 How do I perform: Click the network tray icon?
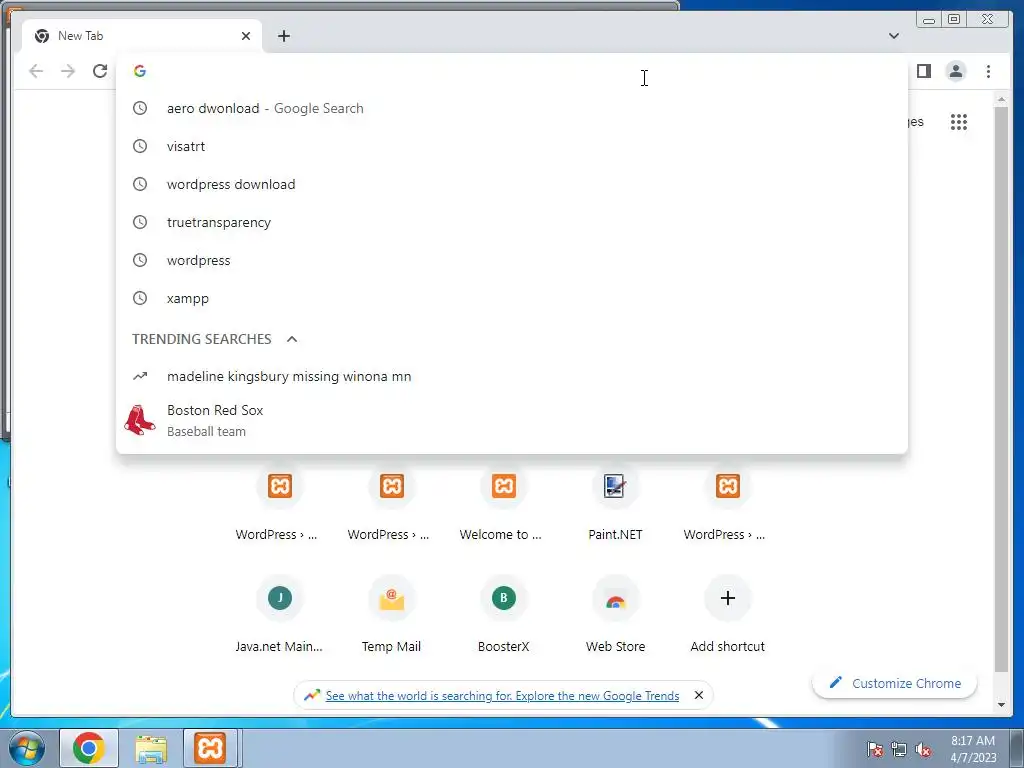click(899, 749)
